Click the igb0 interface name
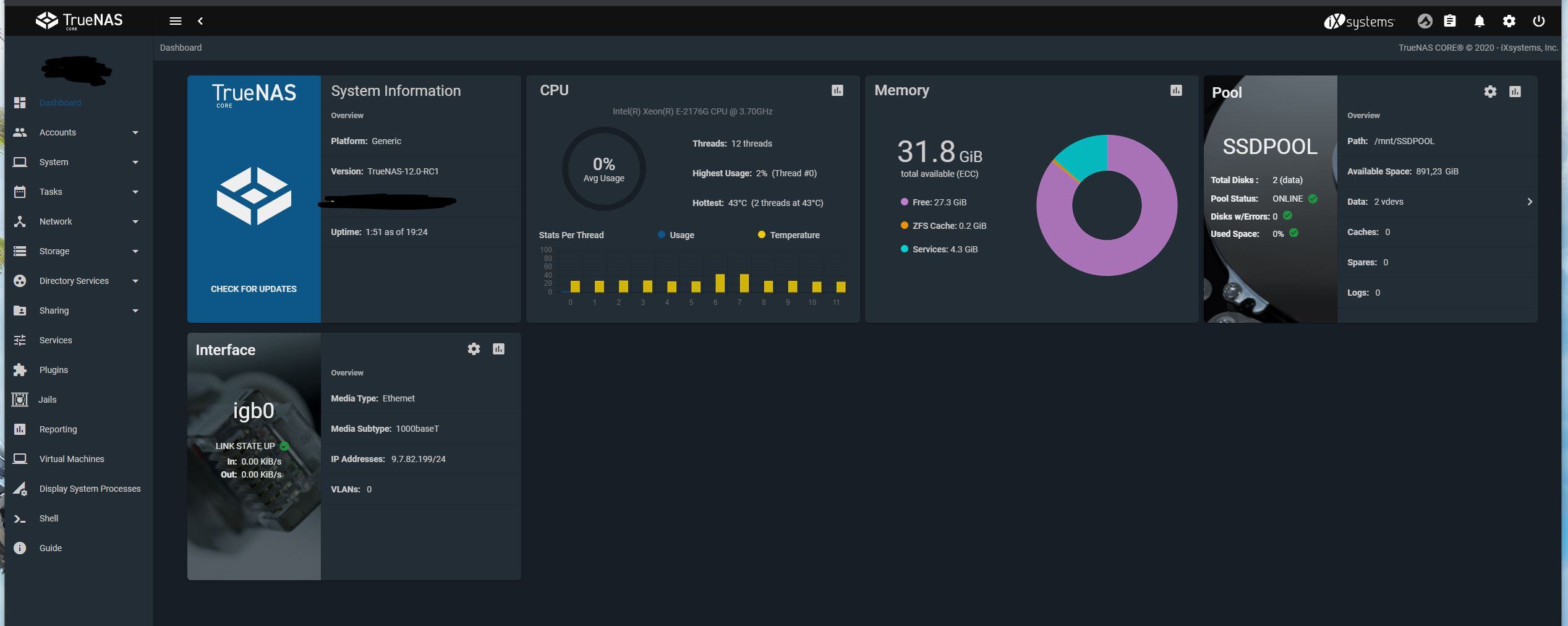Image resolution: width=1568 pixels, height=626 pixels. pos(254,411)
